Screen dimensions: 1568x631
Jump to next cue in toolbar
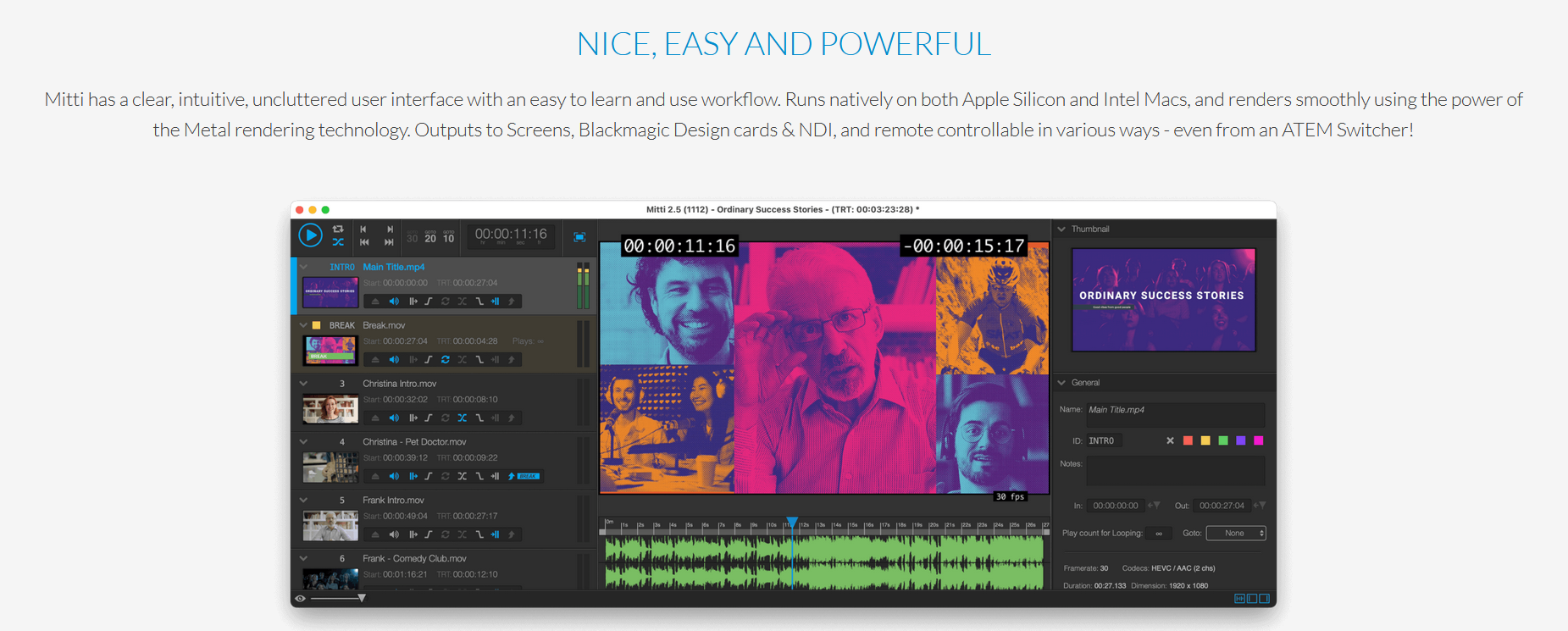click(x=390, y=229)
